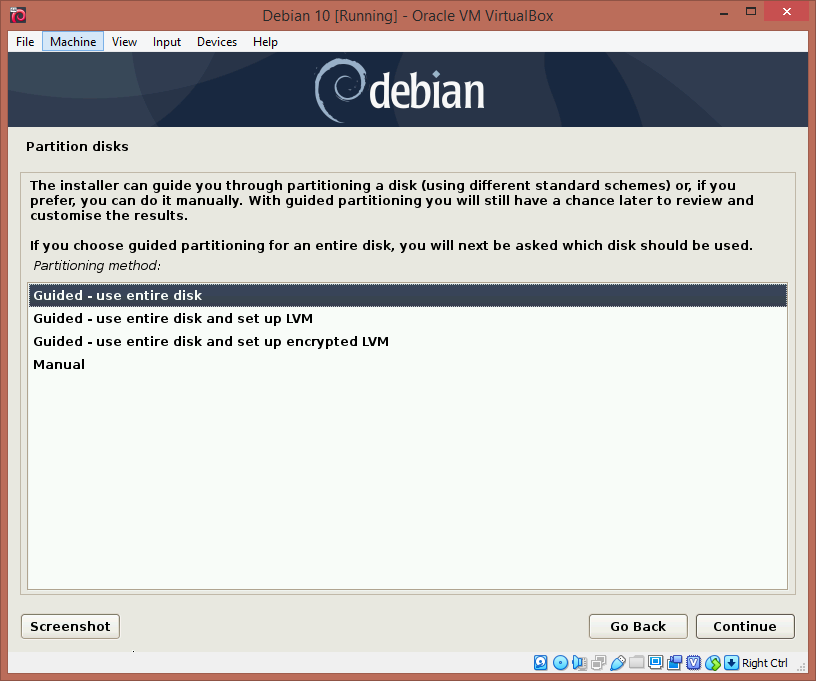
Task: Open the Devices menu
Action: [216, 42]
